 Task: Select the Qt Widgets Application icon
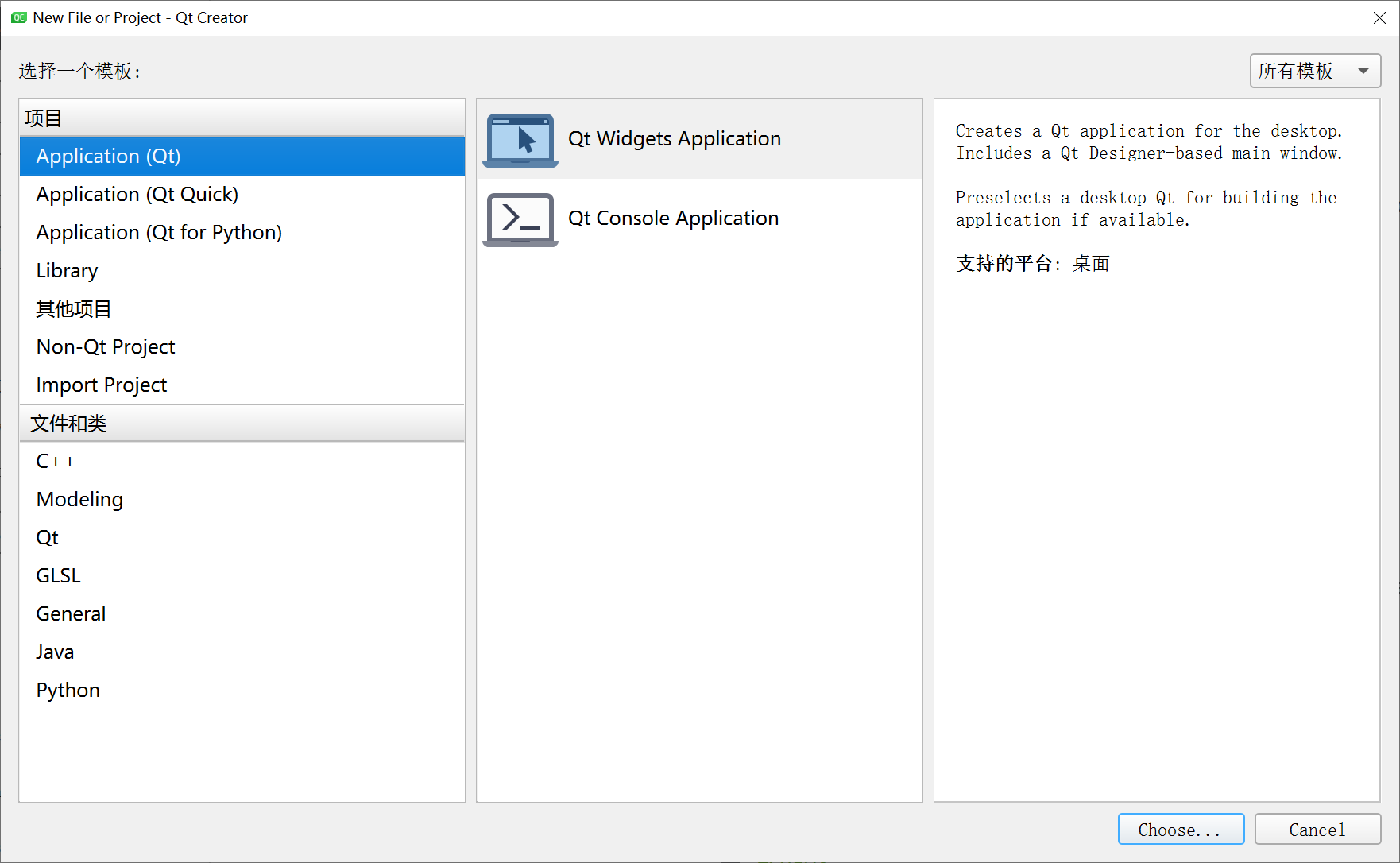click(x=520, y=139)
